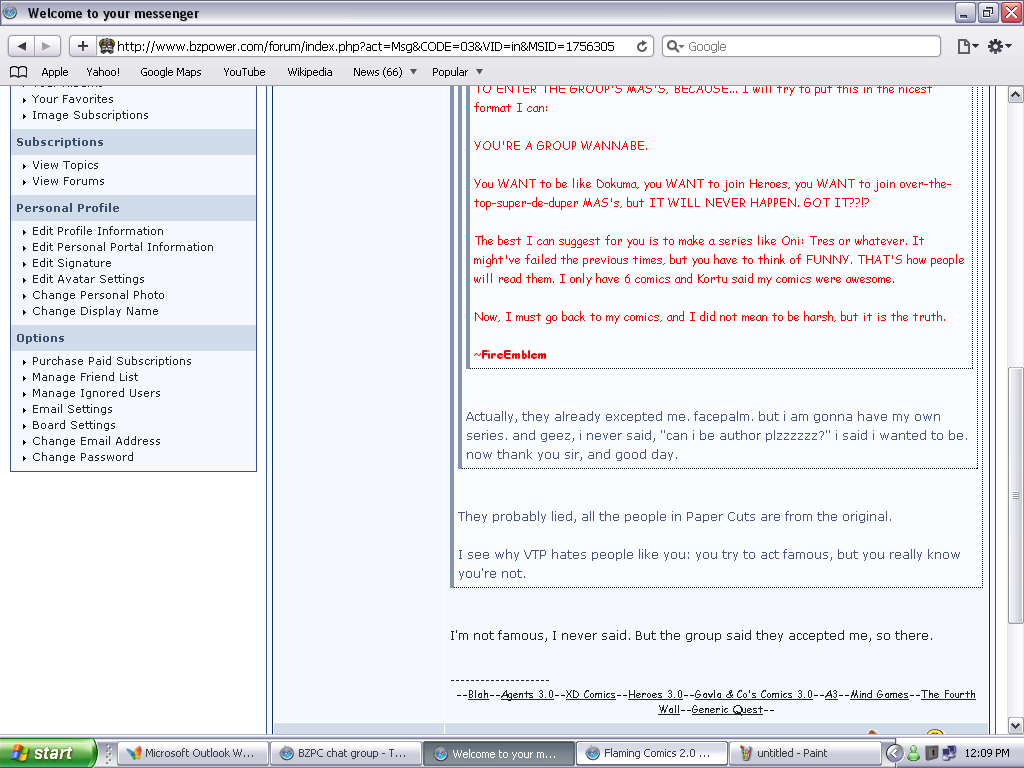Open the Popular bookmarks dropdown
The height and width of the screenshot is (768, 1024).
(x=457, y=72)
